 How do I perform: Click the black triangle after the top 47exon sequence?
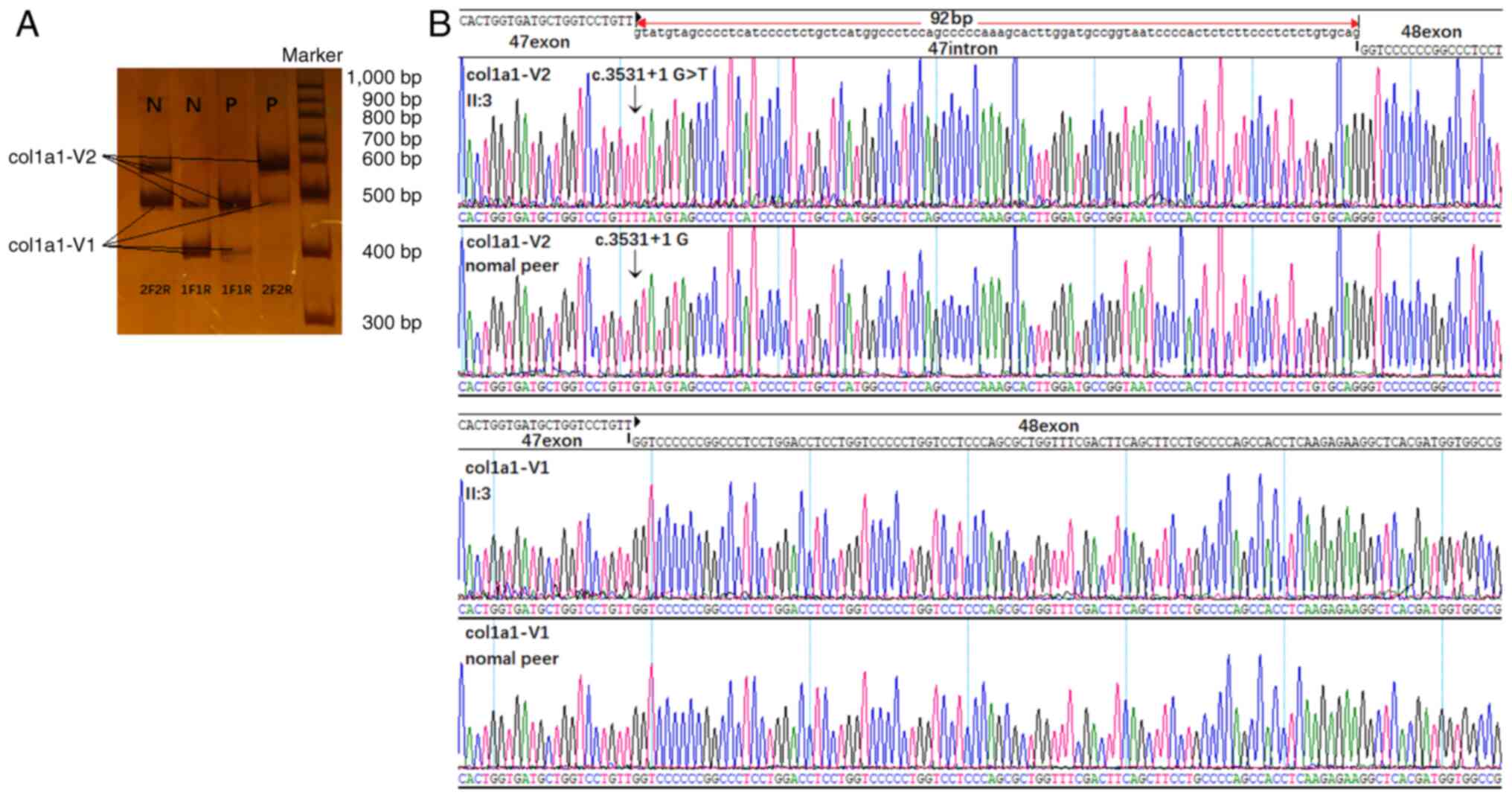(638, 16)
